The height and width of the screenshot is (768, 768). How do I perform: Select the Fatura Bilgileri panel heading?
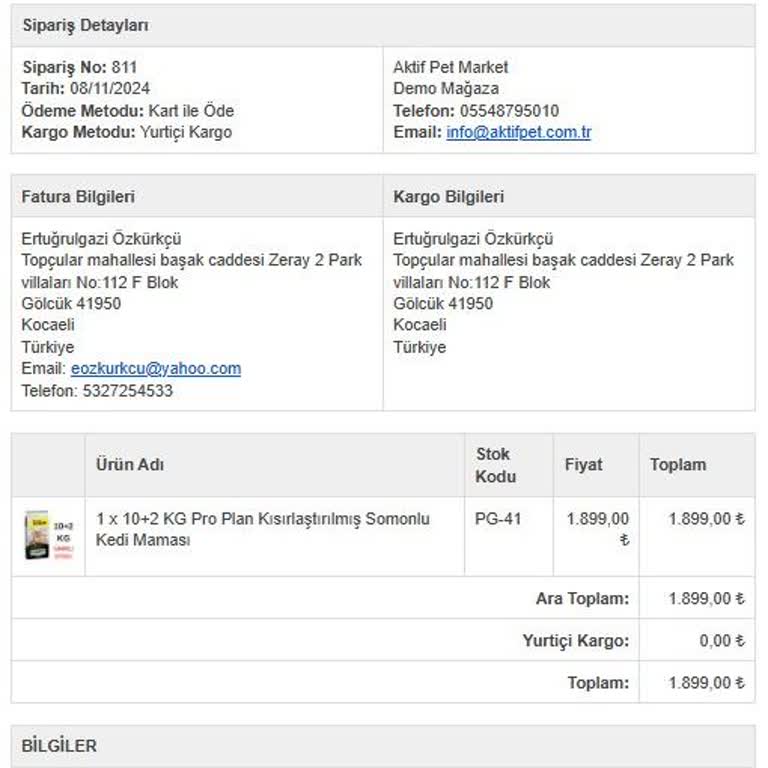(78, 197)
